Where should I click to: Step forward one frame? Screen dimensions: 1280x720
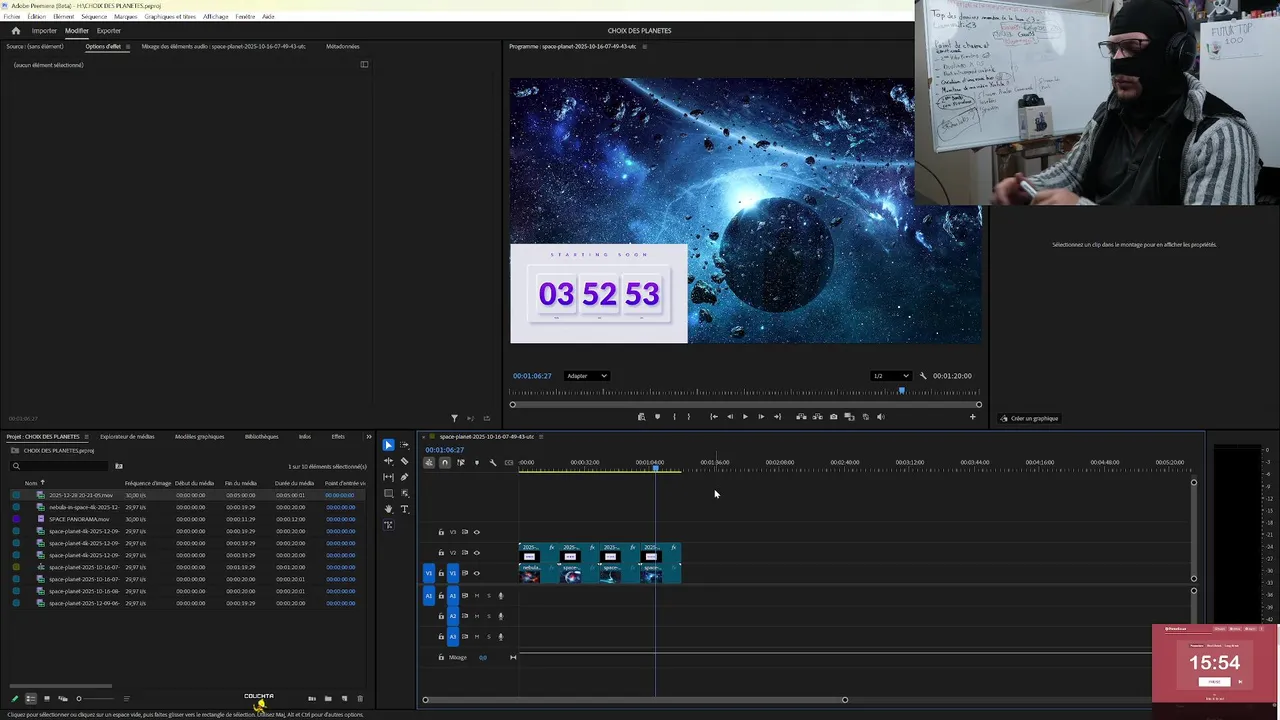tap(761, 417)
